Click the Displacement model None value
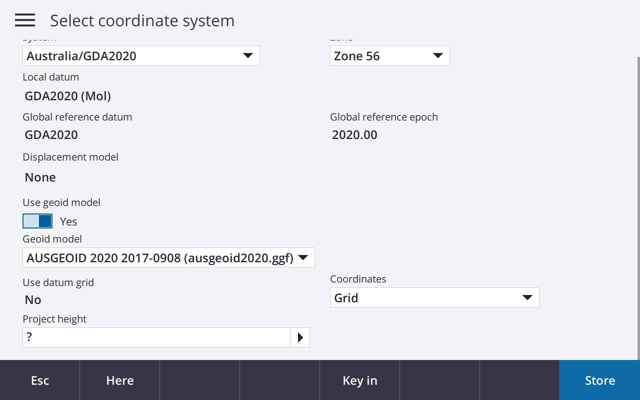The width and height of the screenshot is (640, 400). (x=40, y=177)
